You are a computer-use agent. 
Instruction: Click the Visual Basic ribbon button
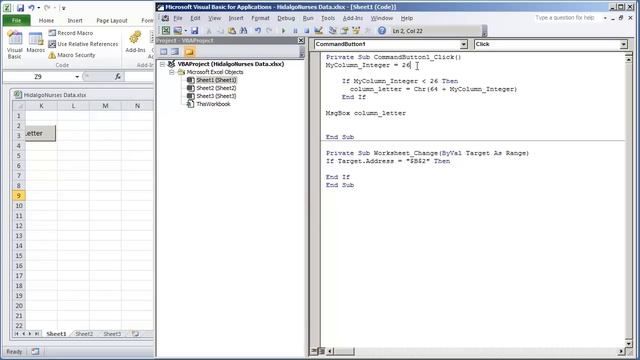click(x=15, y=45)
